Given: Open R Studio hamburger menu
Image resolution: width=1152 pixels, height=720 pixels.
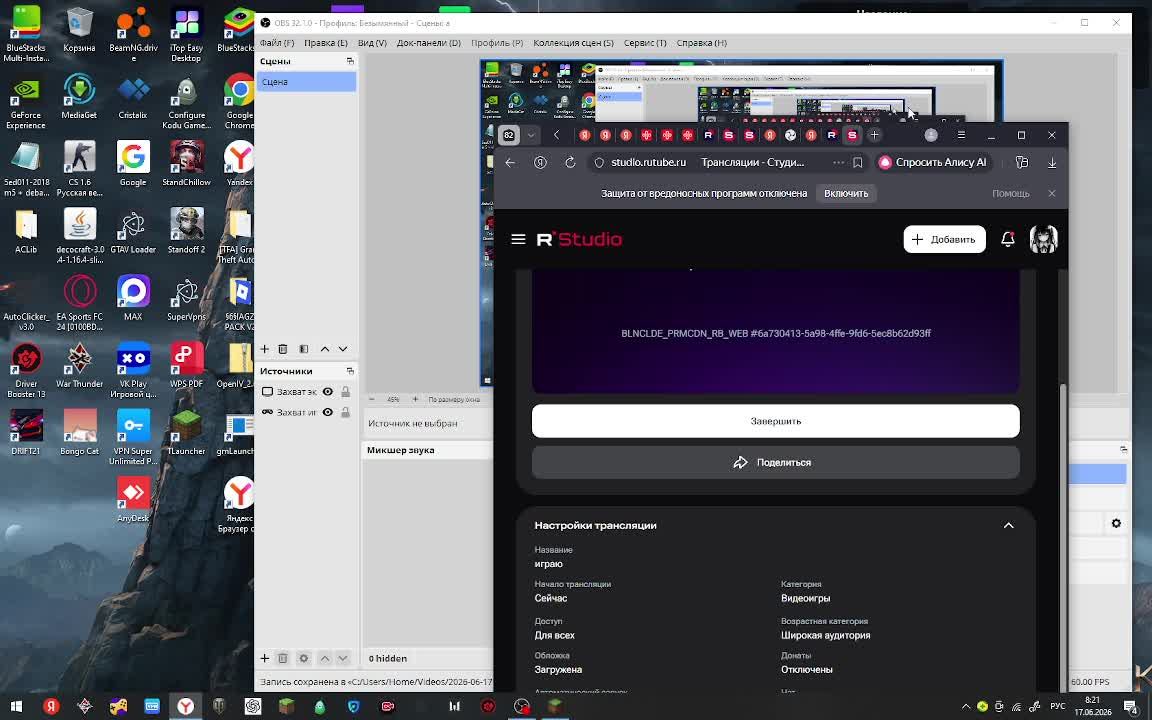Looking at the screenshot, I should pyautogui.click(x=518, y=240).
